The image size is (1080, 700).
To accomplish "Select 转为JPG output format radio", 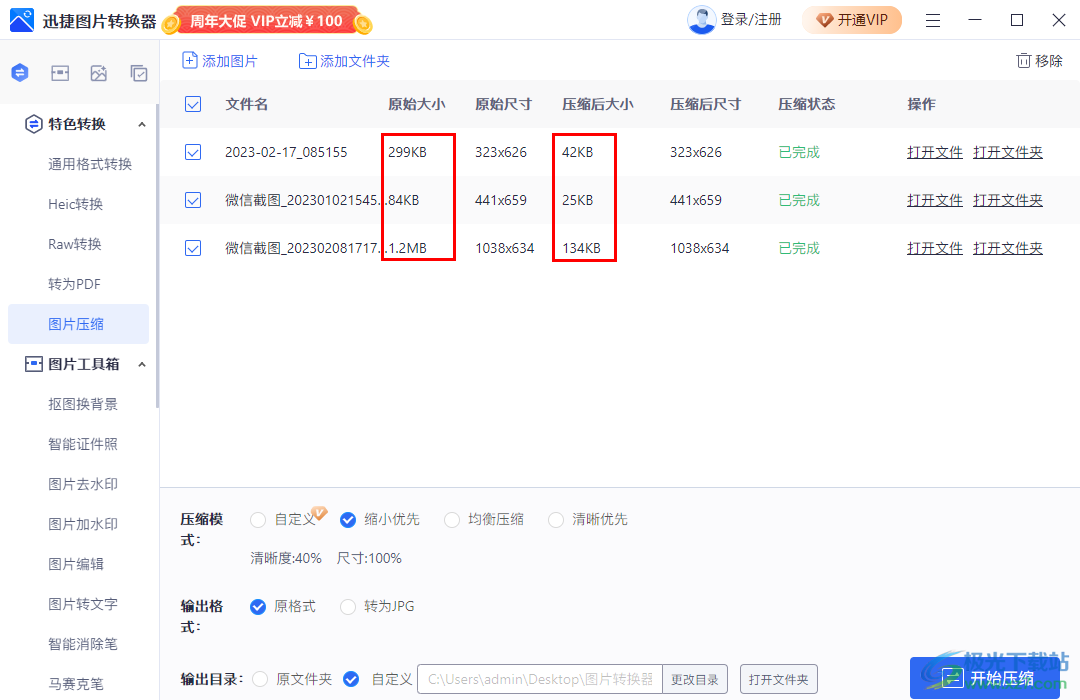I will coord(348,607).
